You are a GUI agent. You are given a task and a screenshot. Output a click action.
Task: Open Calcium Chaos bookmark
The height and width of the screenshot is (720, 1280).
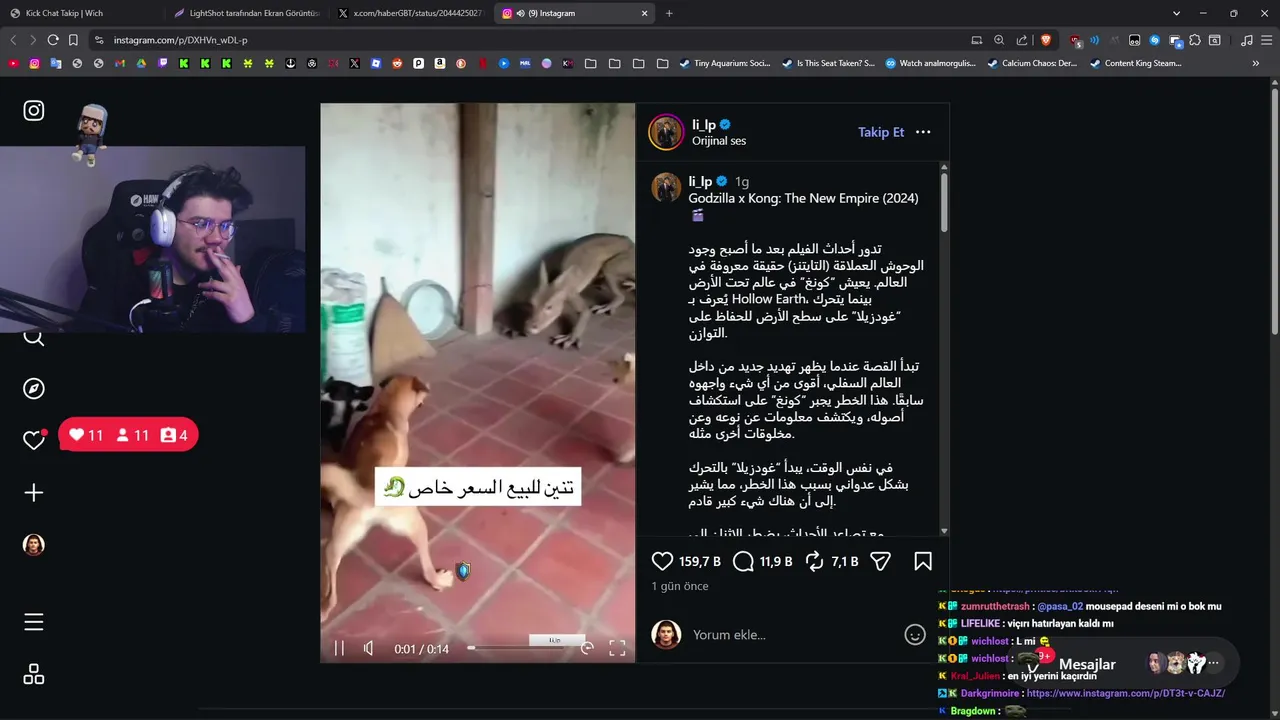[x=1031, y=63]
